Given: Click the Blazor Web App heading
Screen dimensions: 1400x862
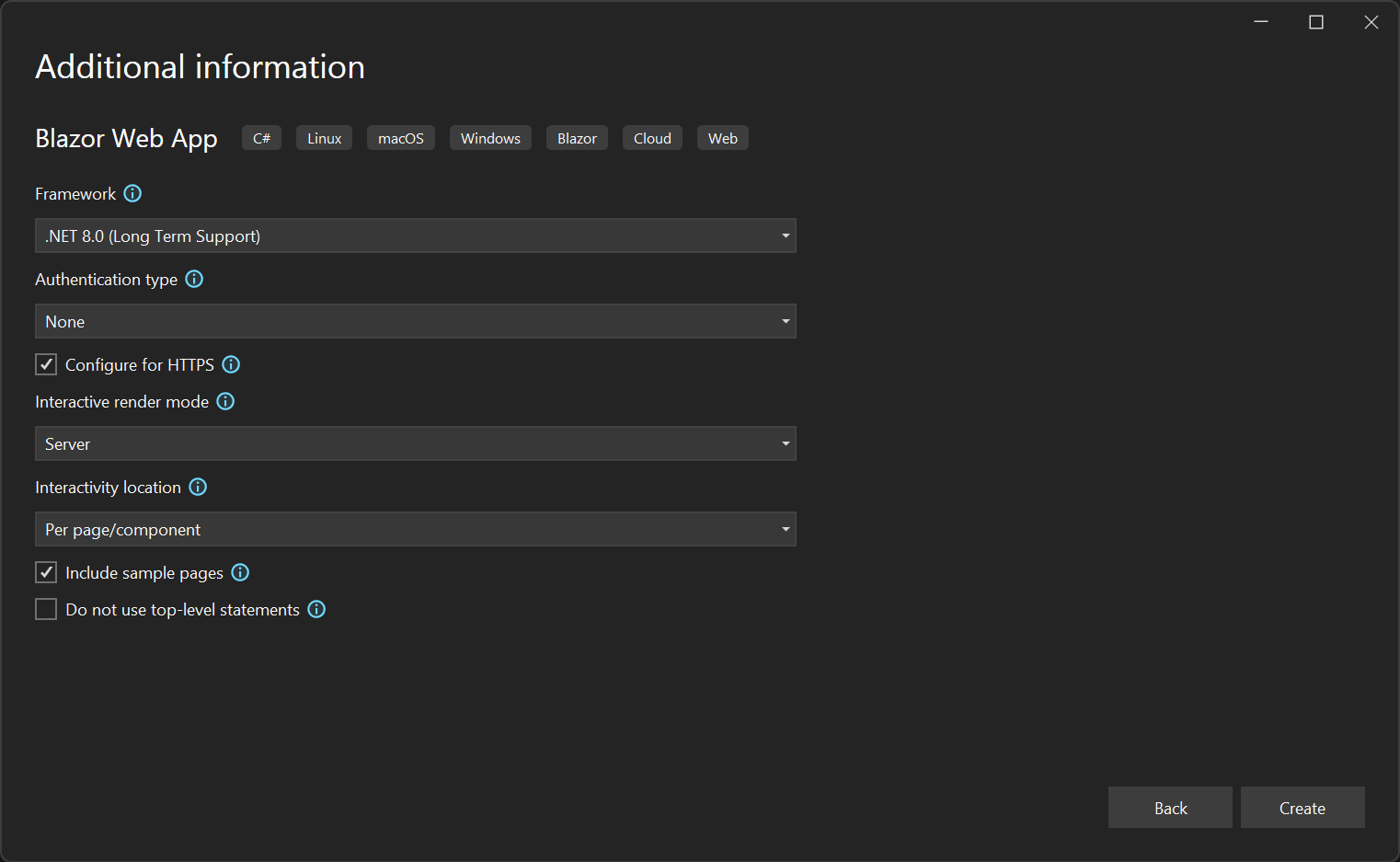Looking at the screenshot, I should coord(126,138).
